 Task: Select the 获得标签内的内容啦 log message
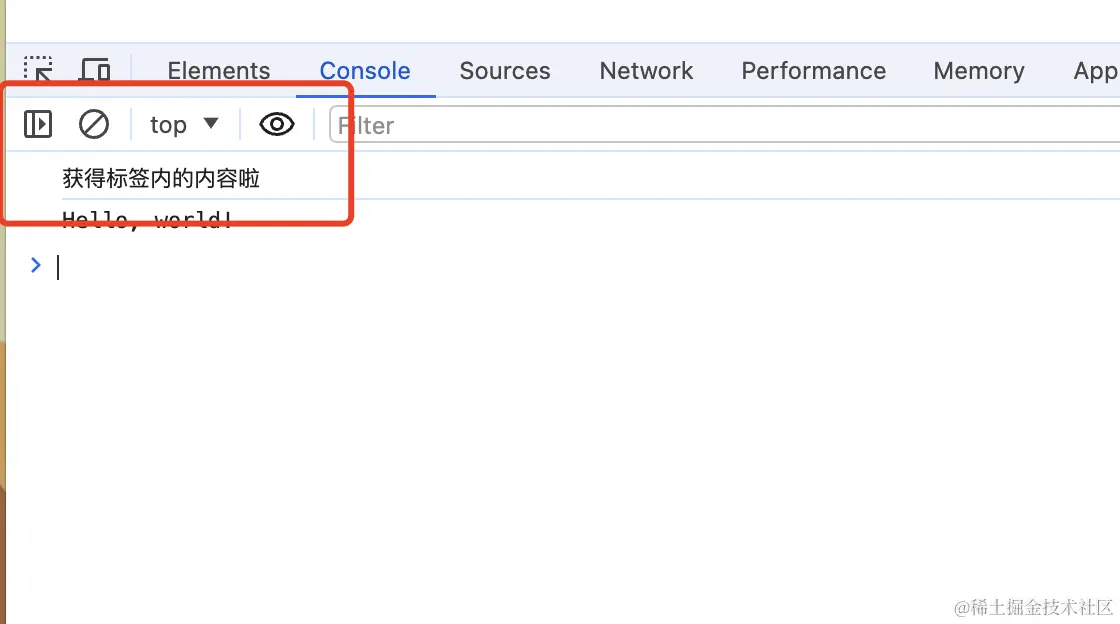pyautogui.click(x=161, y=179)
